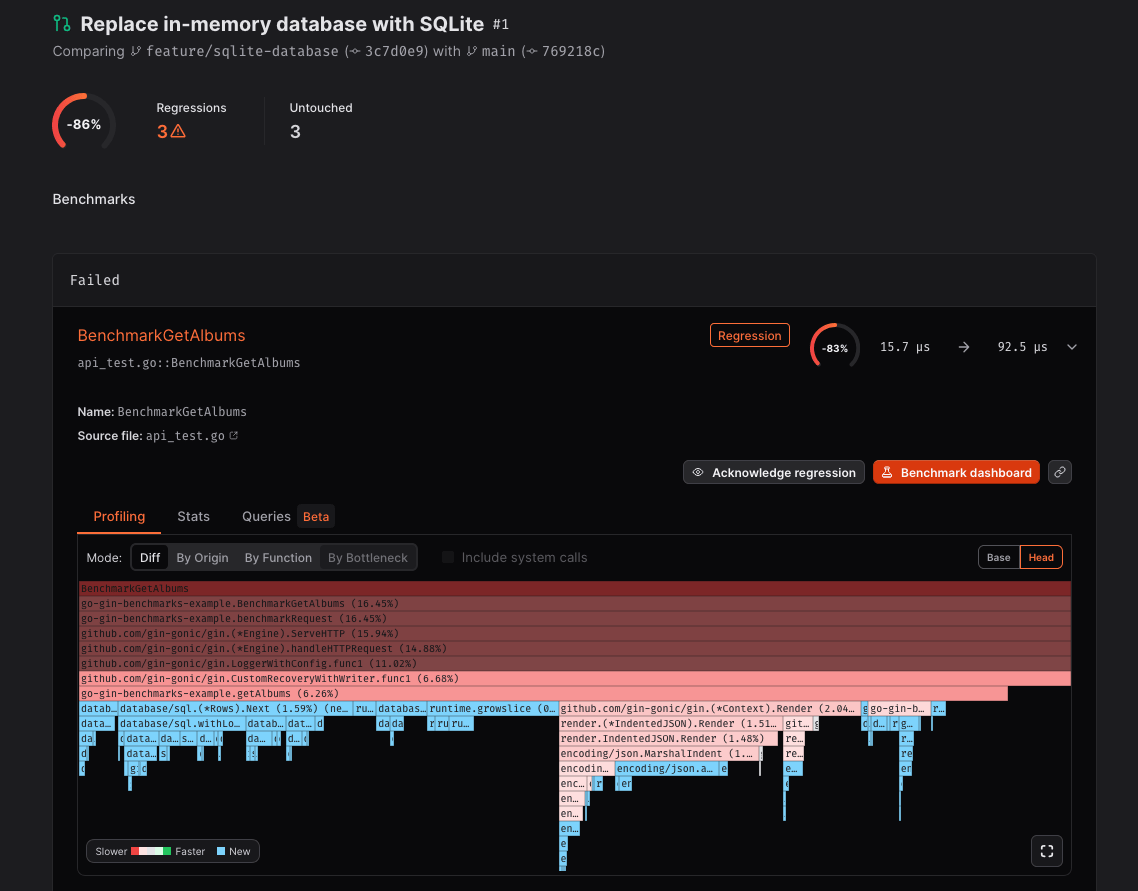This screenshot has height=891, width=1138.
Task: Open the api_test.go source file link
Action: tap(185, 435)
